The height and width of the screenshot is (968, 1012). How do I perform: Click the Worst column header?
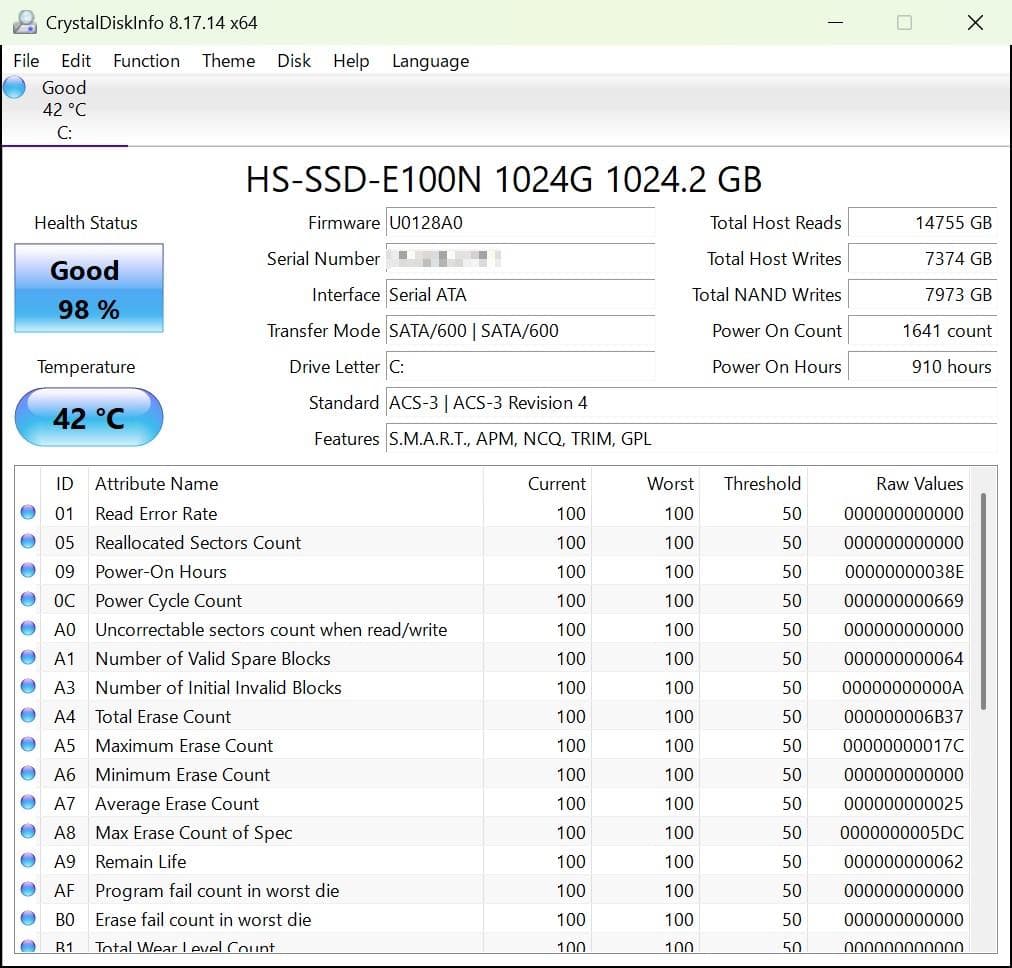645,484
